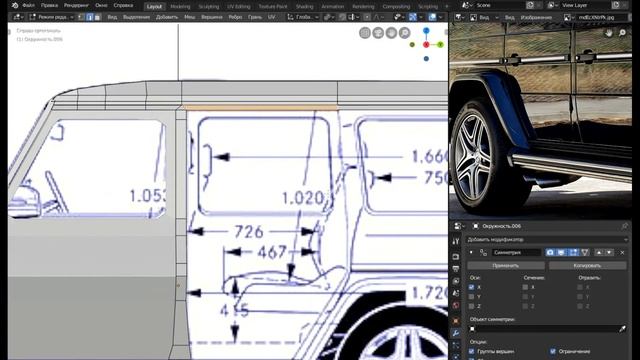This screenshot has width=640, height=360.
Task: Open the viewport Вид menu
Action: click(x=112, y=17)
